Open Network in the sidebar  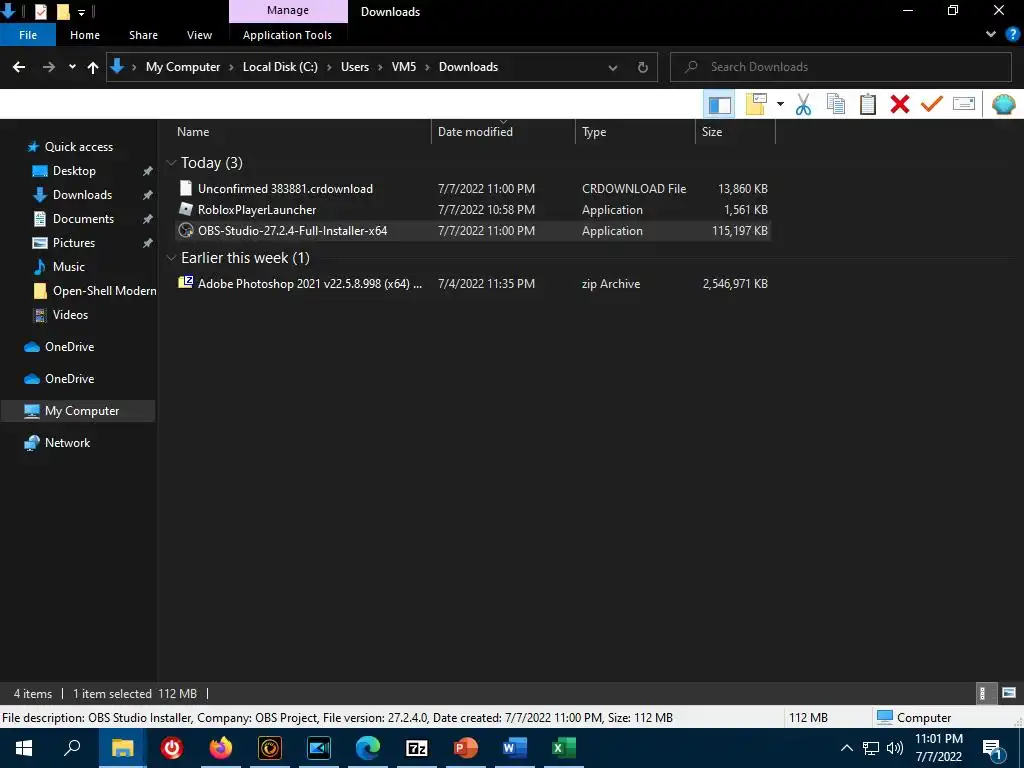(67, 443)
